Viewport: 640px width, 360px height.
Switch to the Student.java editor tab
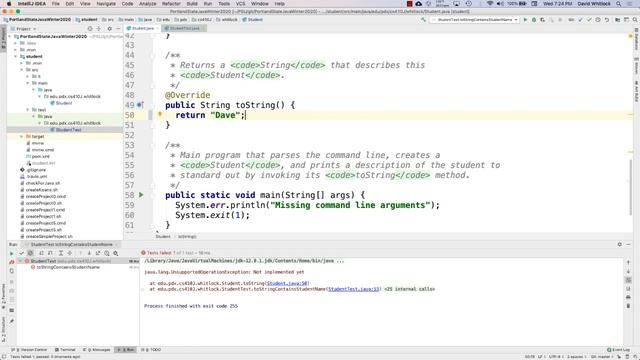142,29
